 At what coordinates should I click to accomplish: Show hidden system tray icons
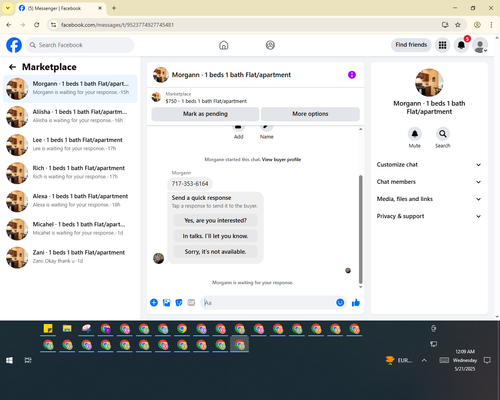coord(424,360)
